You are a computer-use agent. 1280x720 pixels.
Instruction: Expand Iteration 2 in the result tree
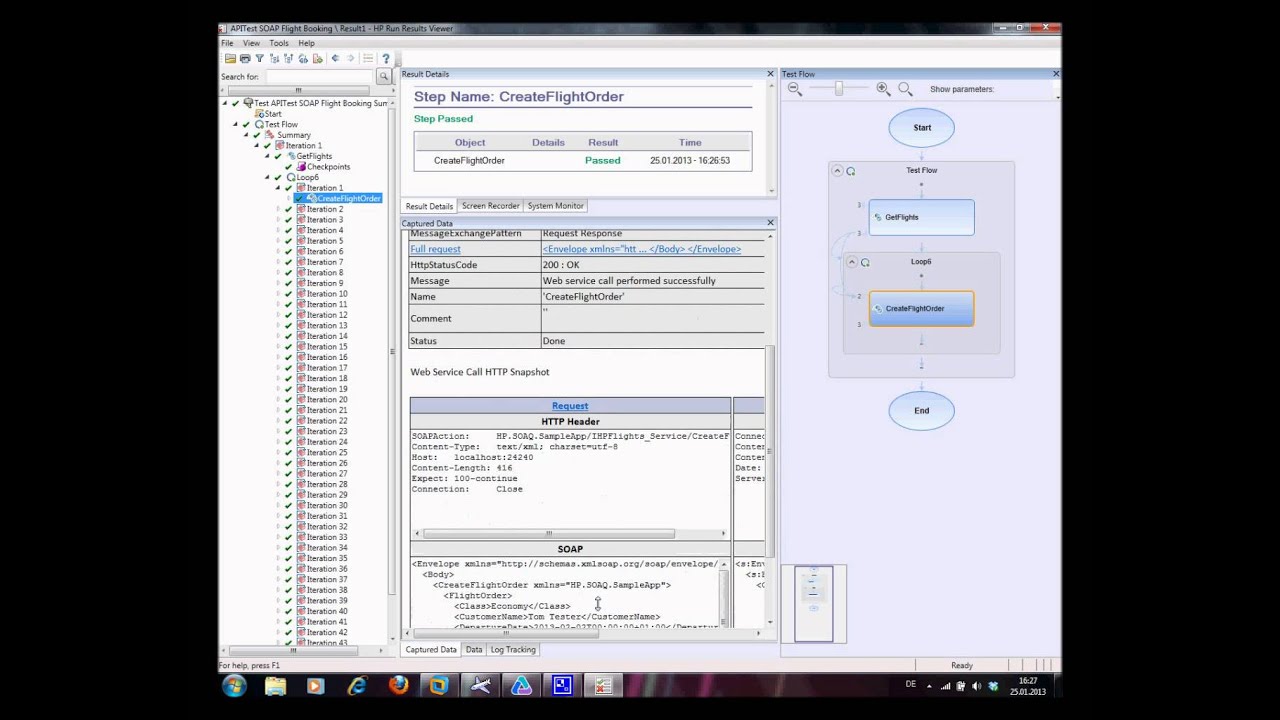pos(279,209)
